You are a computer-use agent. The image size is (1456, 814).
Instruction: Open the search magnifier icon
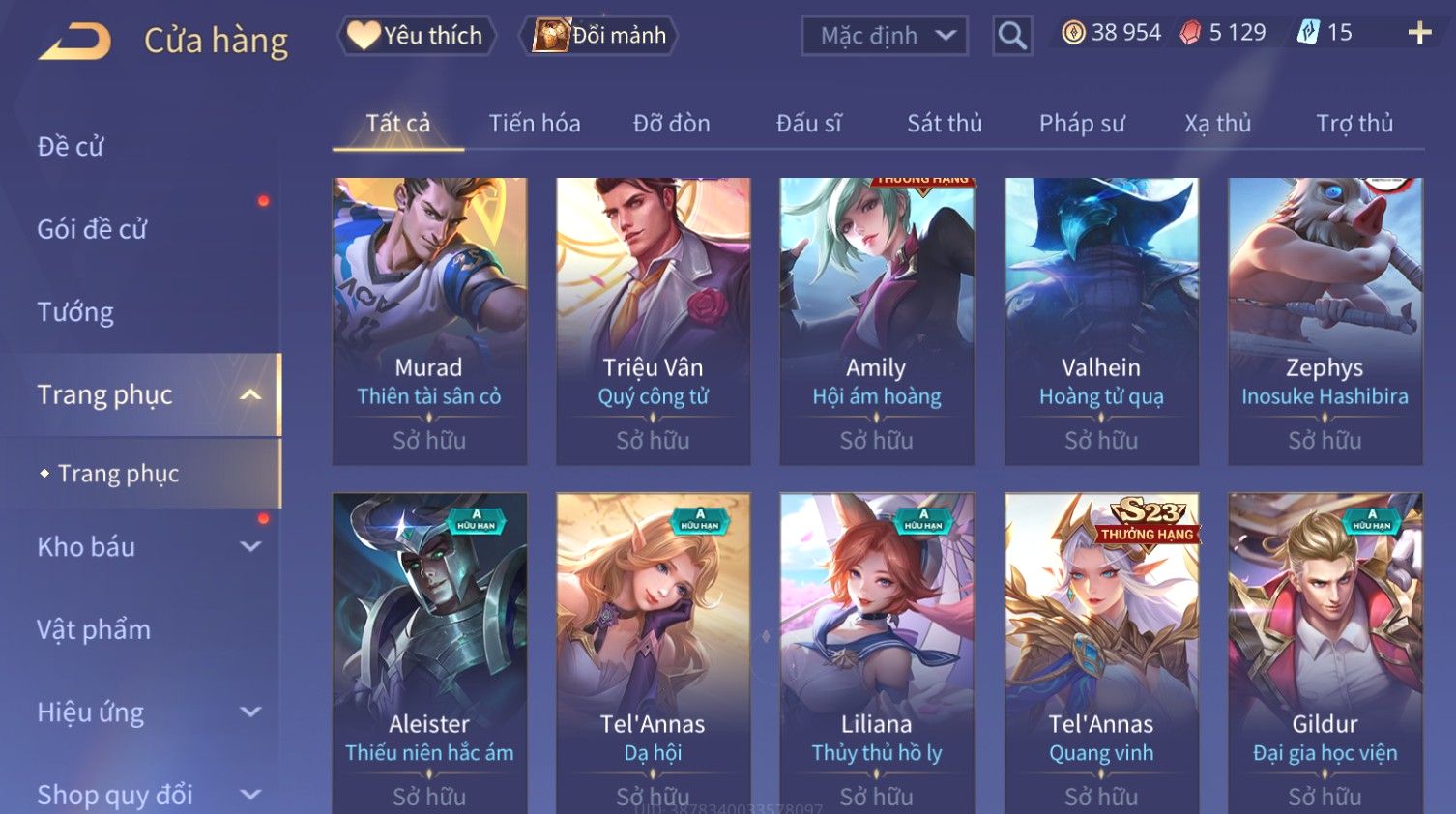tap(1012, 36)
